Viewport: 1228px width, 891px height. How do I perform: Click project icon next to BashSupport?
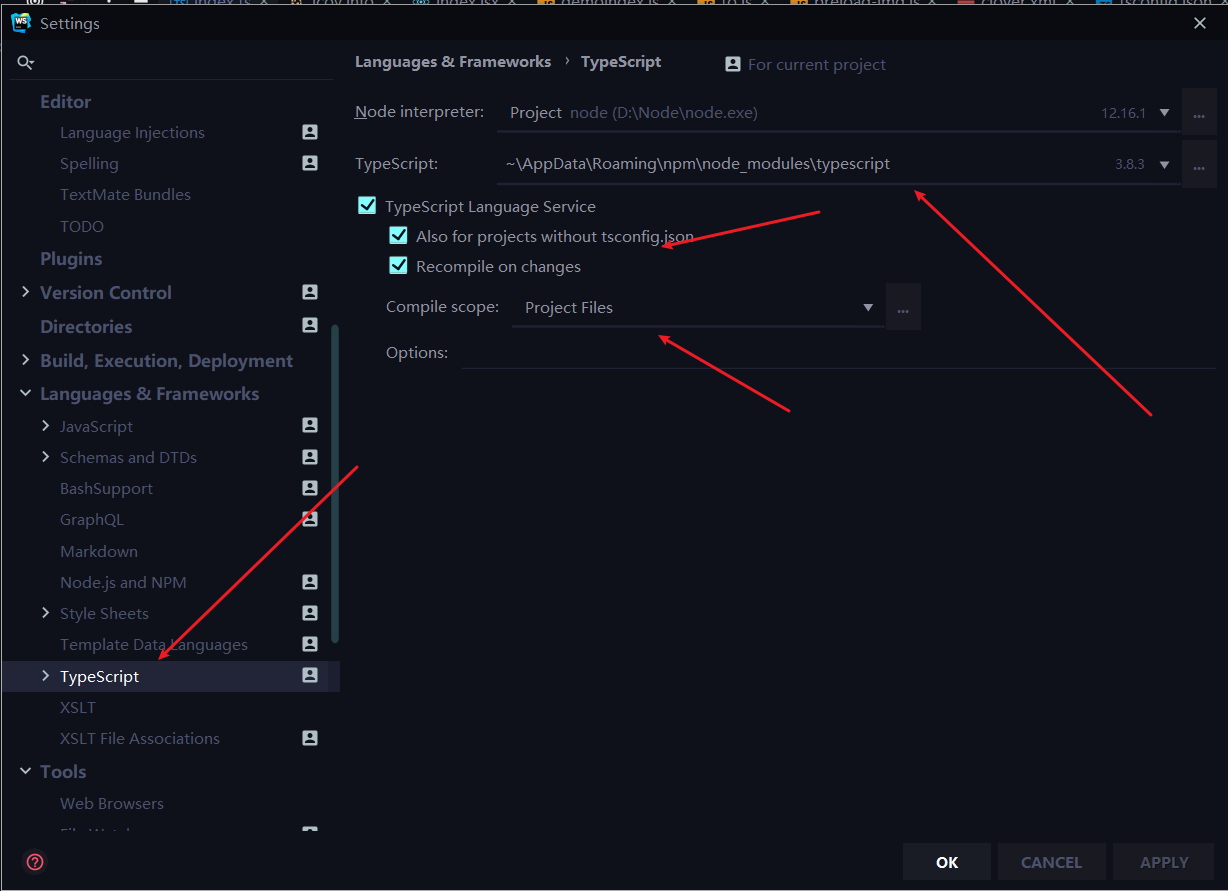(x=310, y=488)
